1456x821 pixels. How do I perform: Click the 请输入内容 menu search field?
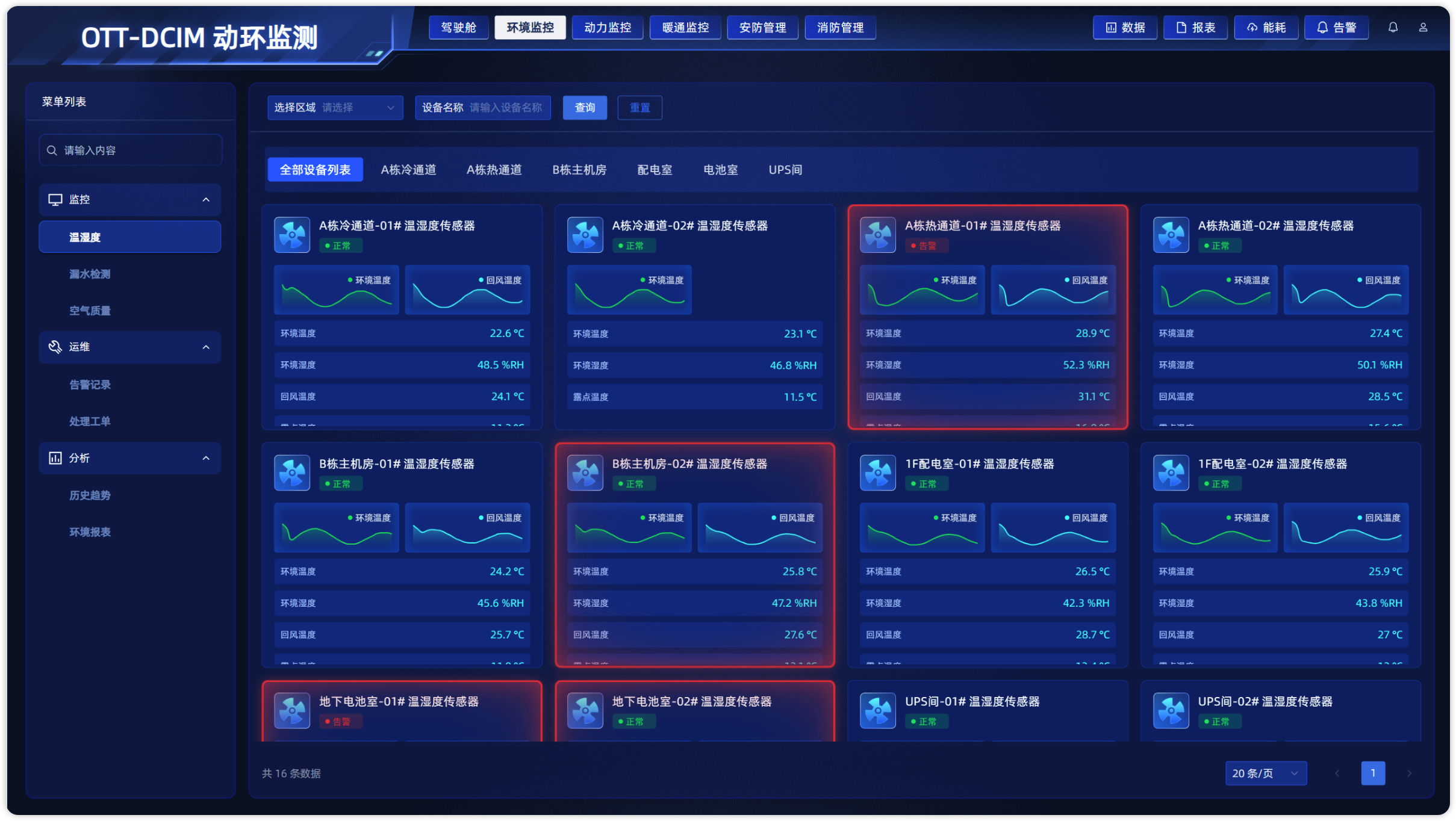[x=131, y=150]
